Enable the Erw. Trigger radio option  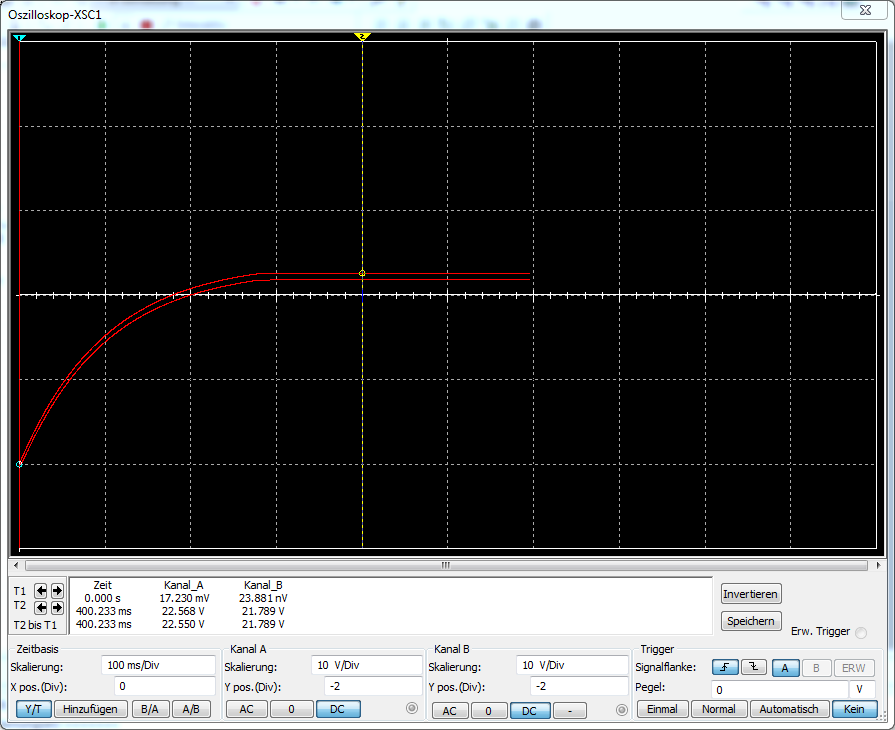pos(861,632)
